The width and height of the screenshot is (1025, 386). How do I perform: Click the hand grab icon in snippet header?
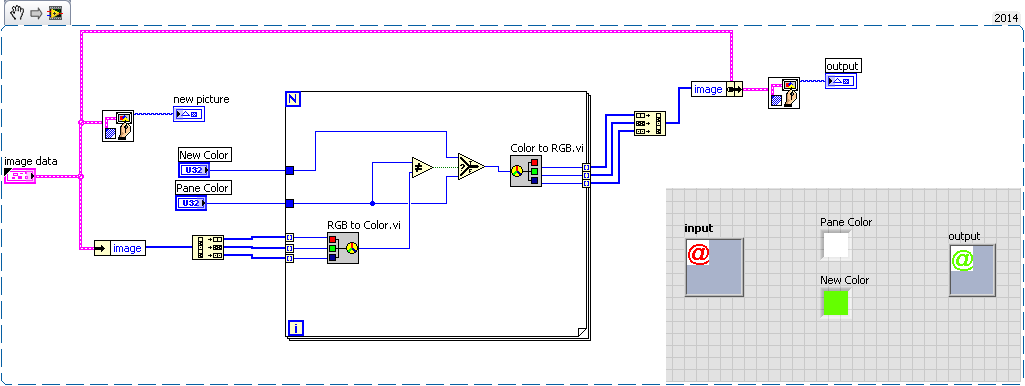[x=16, y=12]
